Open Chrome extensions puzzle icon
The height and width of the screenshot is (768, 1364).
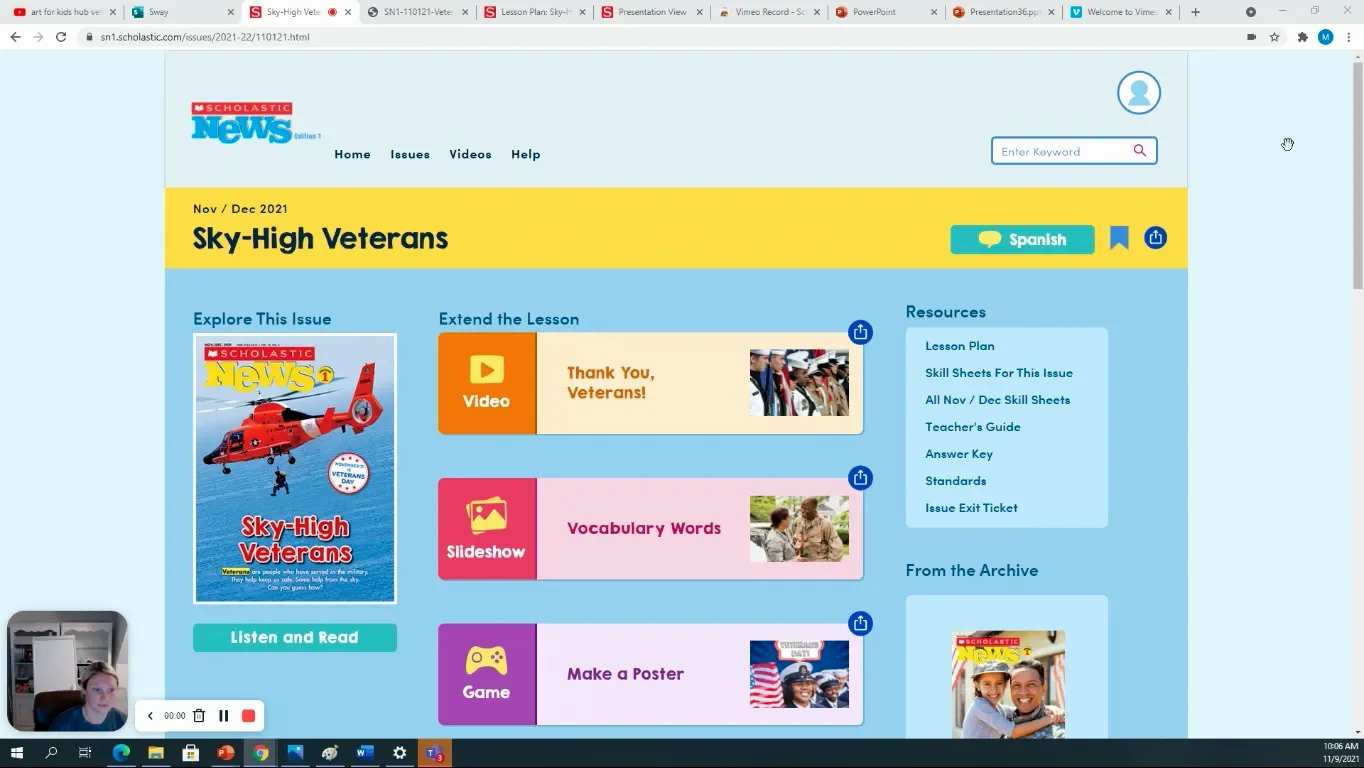coord(1302,37)
